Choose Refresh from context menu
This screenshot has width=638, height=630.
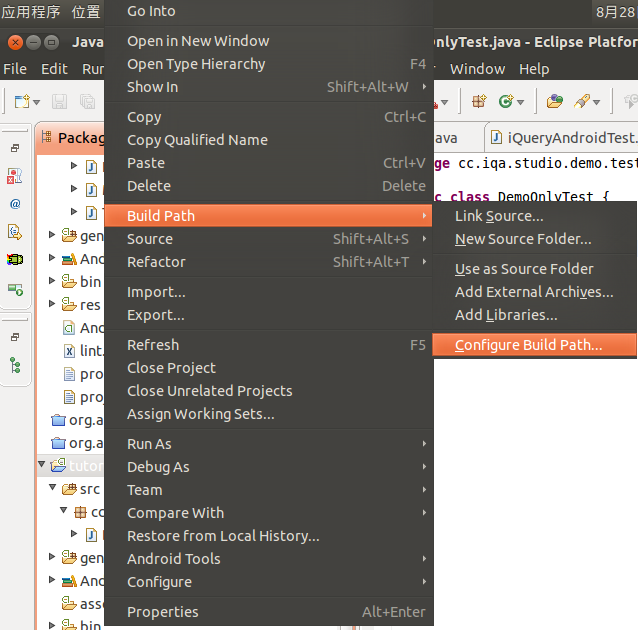click(269, 345)
